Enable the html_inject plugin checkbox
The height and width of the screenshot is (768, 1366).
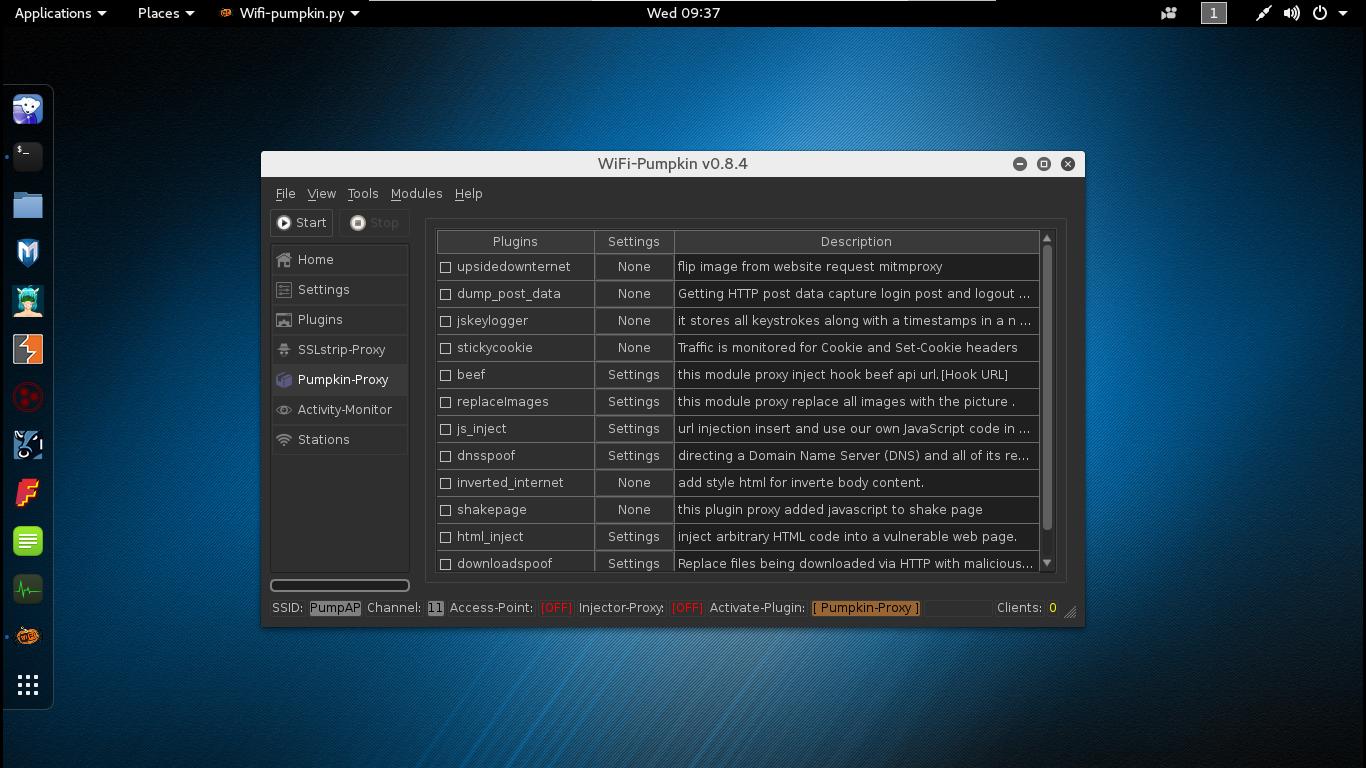(446, 537)
